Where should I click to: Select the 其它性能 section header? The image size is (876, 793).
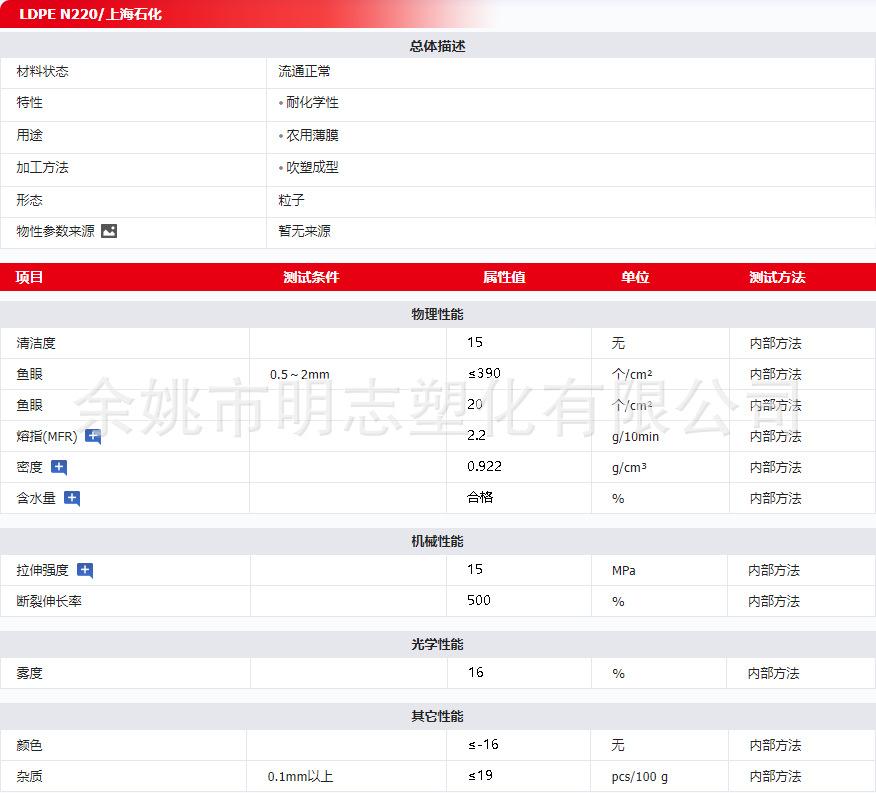point(437,716)
